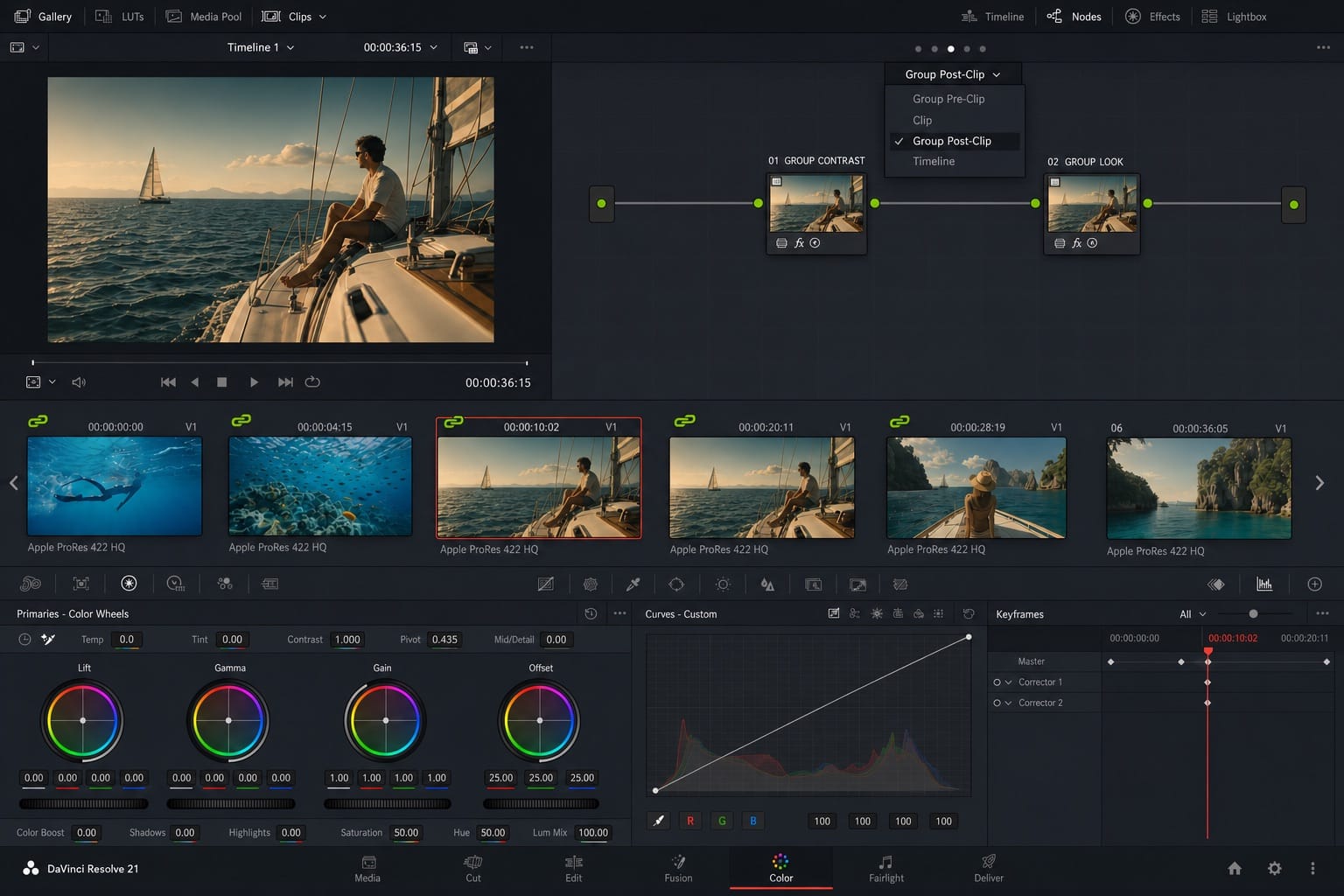Toggle the blue curve channel B
Screen dimensions: 1344x896
click(753, 821)
